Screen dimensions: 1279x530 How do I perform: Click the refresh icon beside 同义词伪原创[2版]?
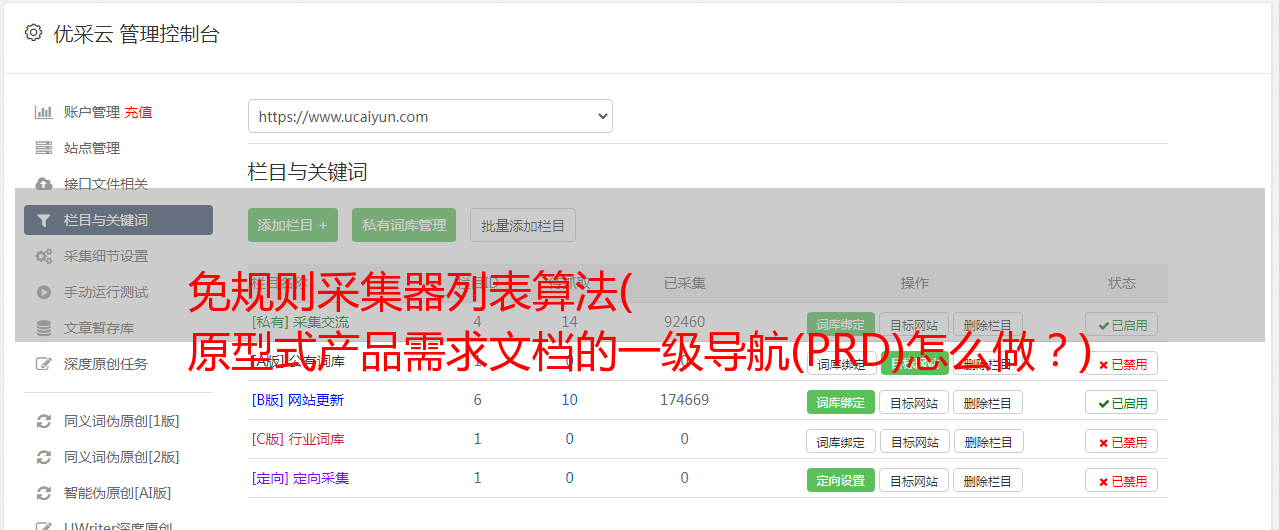click(43, 457)
